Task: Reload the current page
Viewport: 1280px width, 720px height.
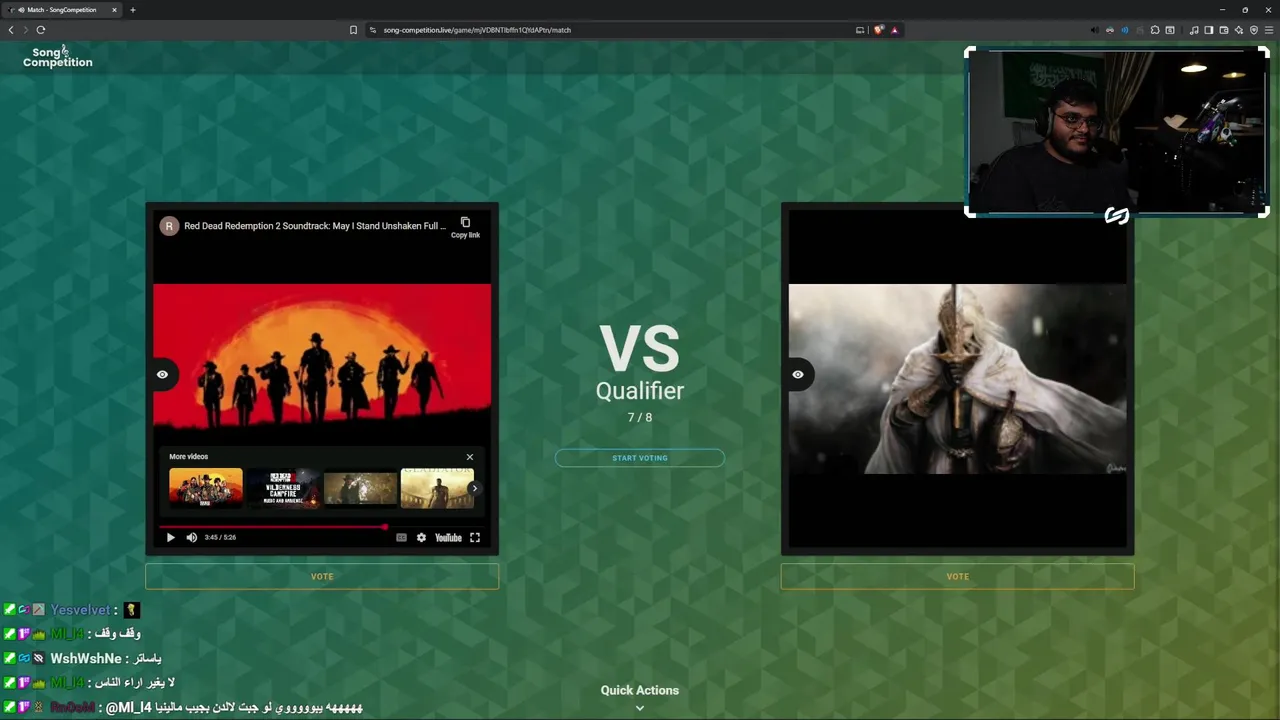Action: [x=41, y=30]
